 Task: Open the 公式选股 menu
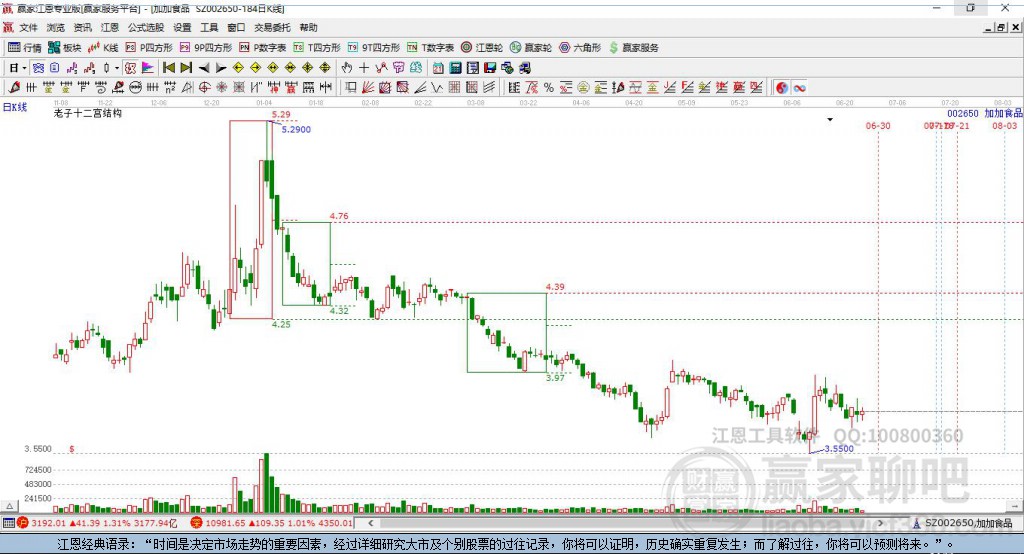point(145,28)
